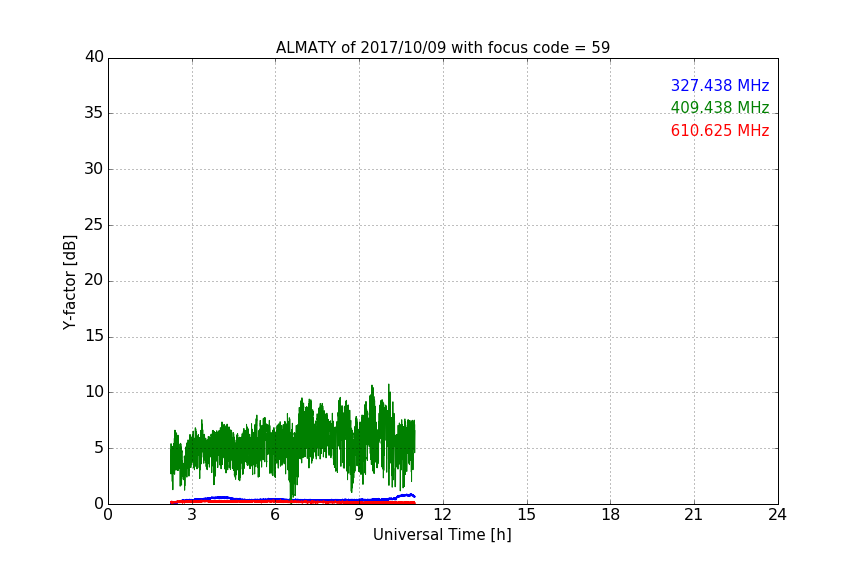Click the y-axis tick value 25
Viewport: 864px width, 576px height.
[x=94, y=225]
